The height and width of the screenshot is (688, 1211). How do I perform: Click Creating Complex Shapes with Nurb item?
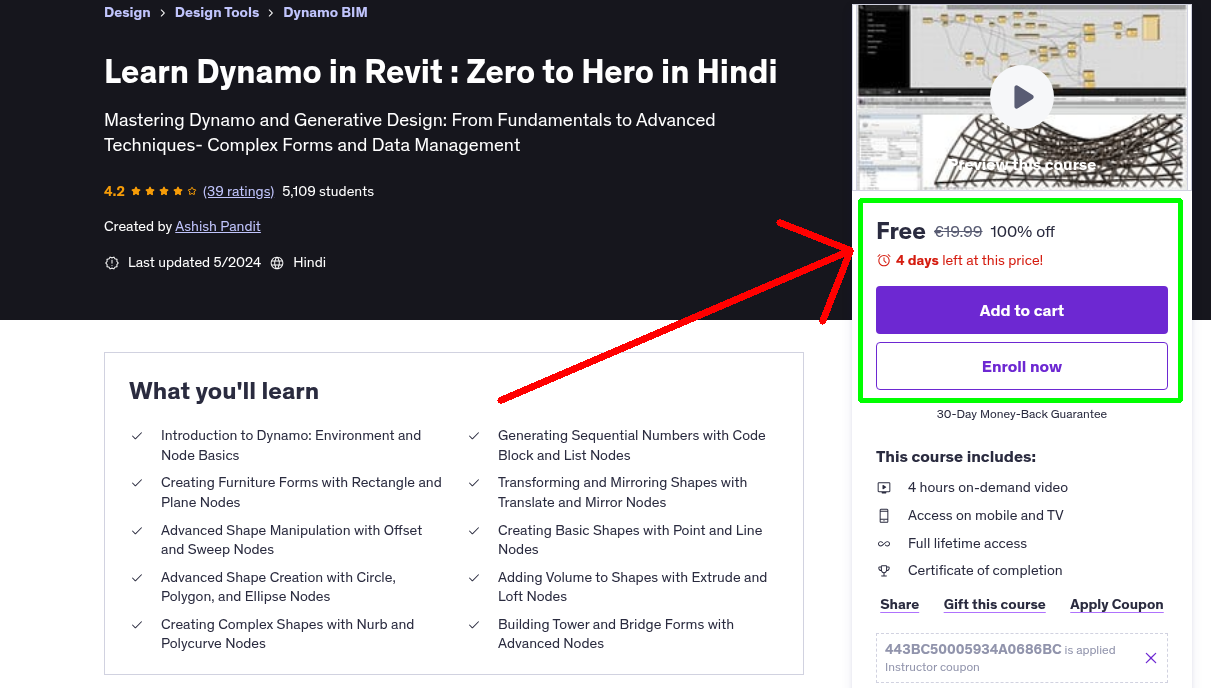288,634
